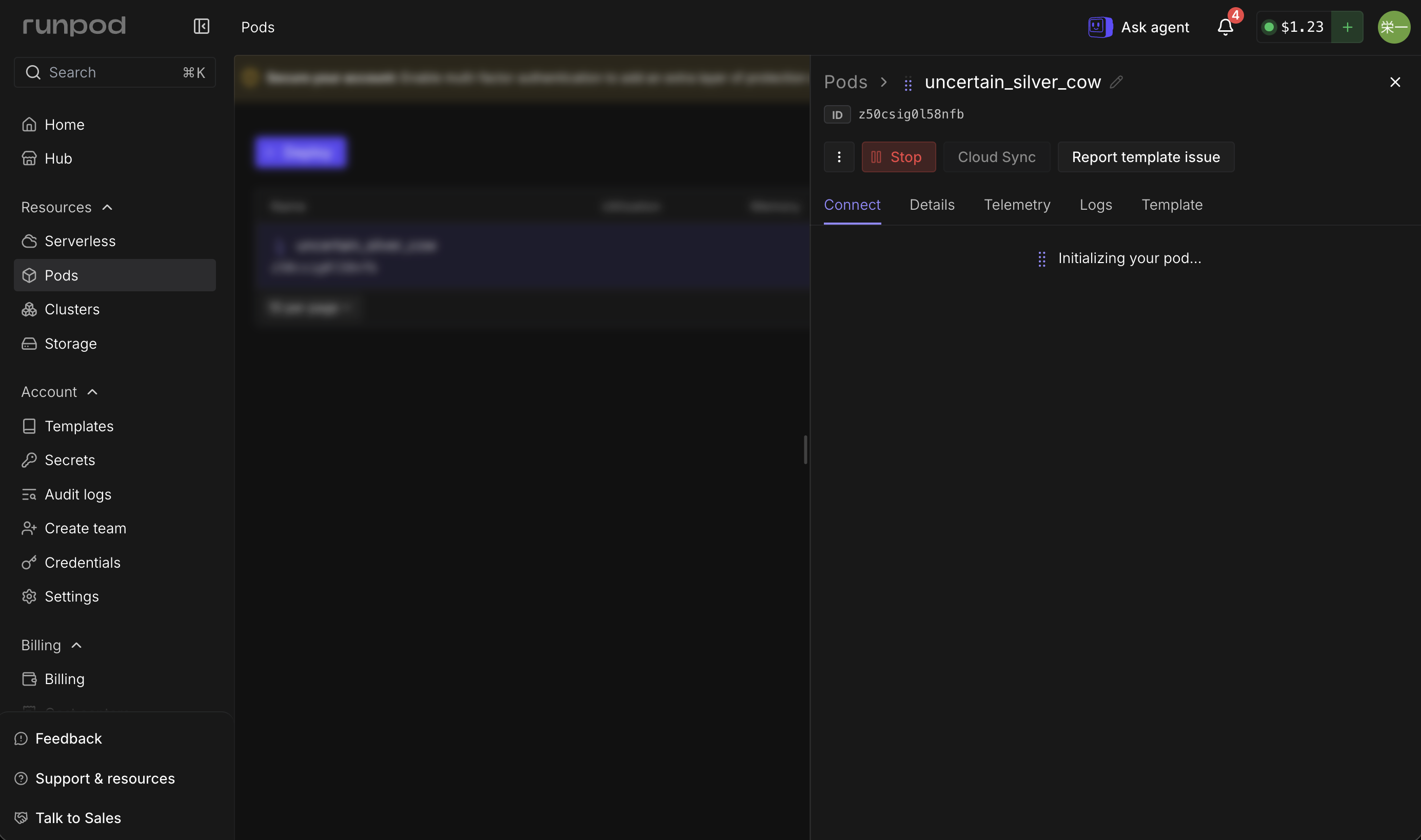The height and width of the screenshot is (840, 1421).
Task: Edit pod name with the pencil icon
Action: [1116, 82]
